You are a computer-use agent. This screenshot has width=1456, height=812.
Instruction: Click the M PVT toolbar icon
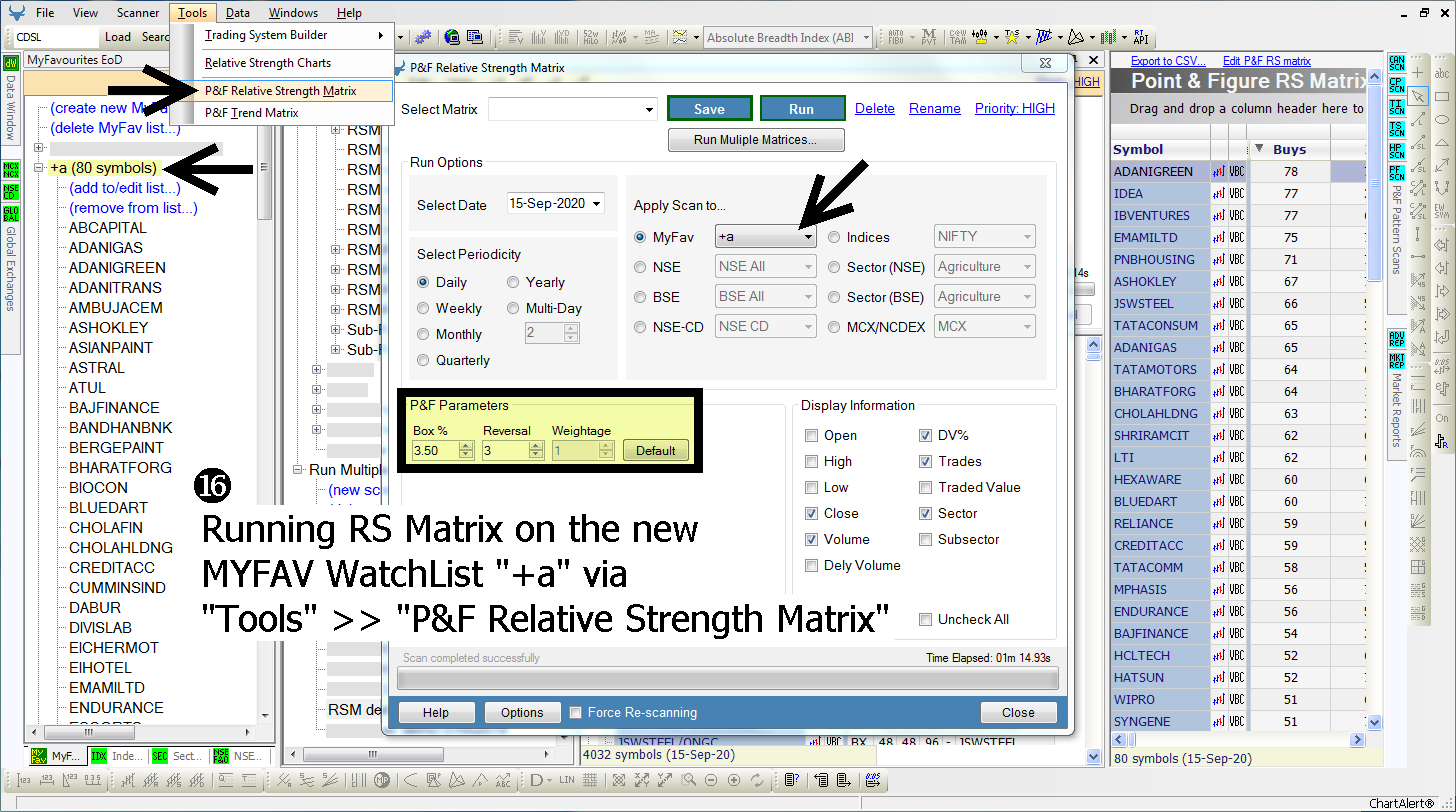(x=929, y=37)
